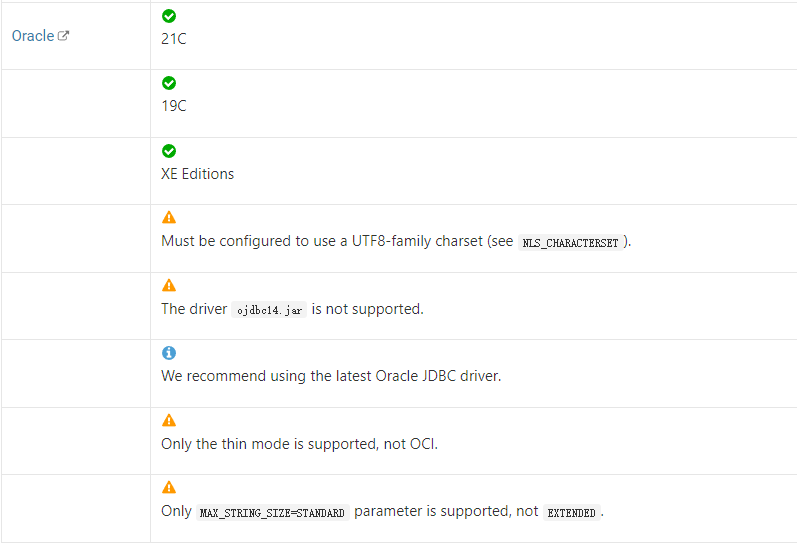Click the NLS_CHARACTERSET code label

[x=570, y=243]
